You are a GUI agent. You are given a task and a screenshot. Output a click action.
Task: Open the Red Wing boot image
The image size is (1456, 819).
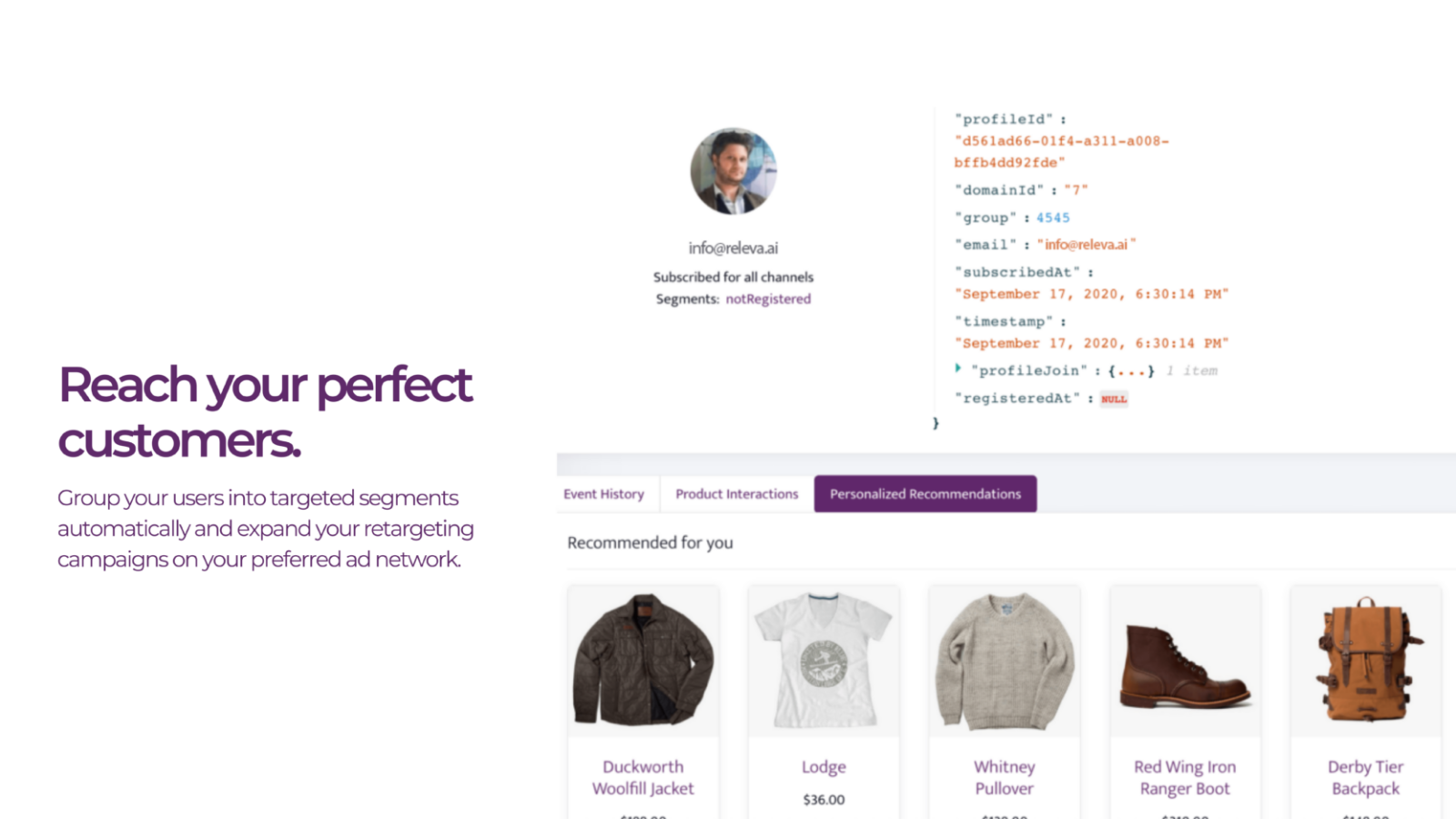(1185, 661)
